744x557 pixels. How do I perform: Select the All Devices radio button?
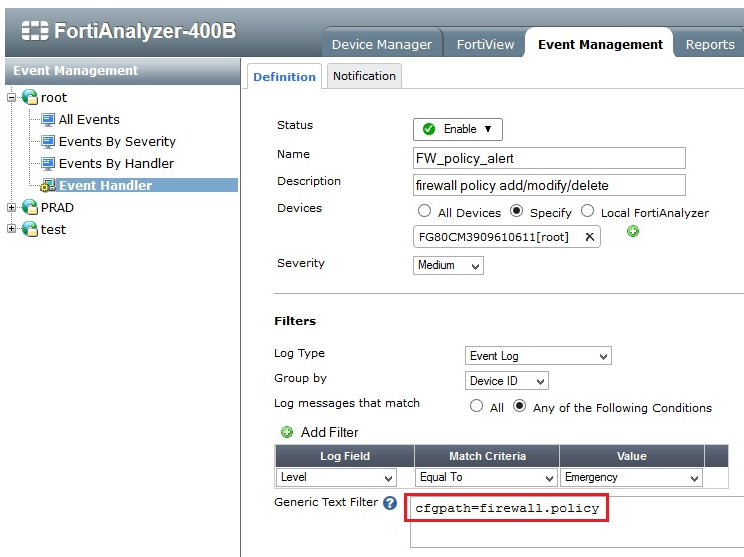click(x=424, y=211)
